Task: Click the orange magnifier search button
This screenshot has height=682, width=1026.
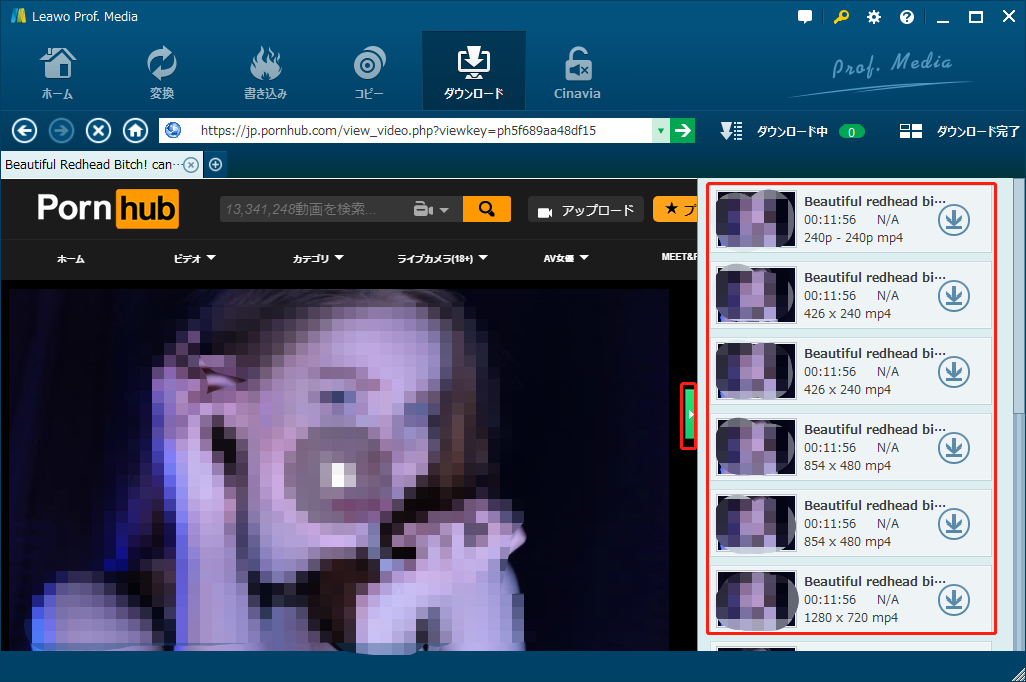Action: [x=487, y=209]
